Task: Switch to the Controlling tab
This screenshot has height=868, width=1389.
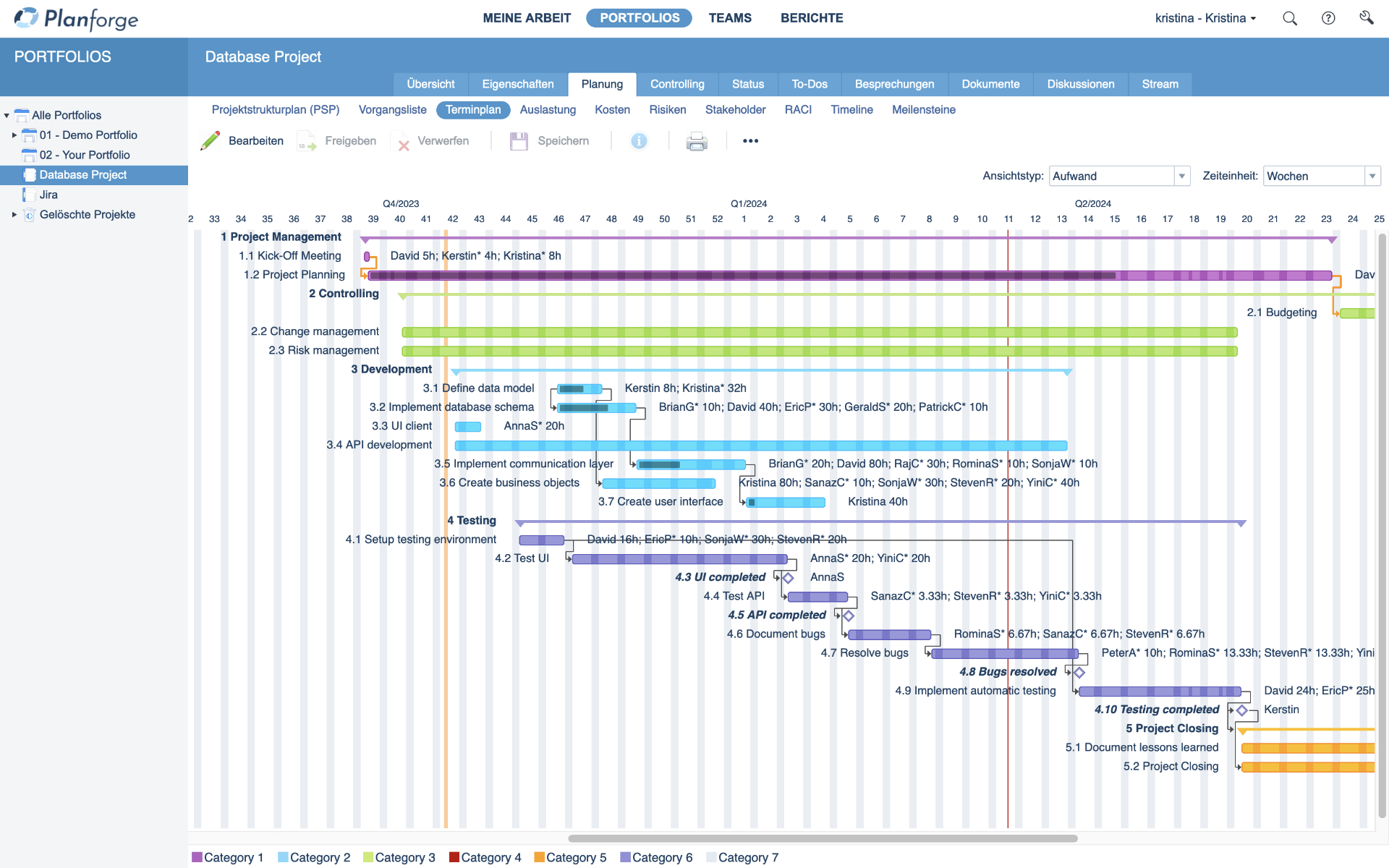Action: coord(676,84)
